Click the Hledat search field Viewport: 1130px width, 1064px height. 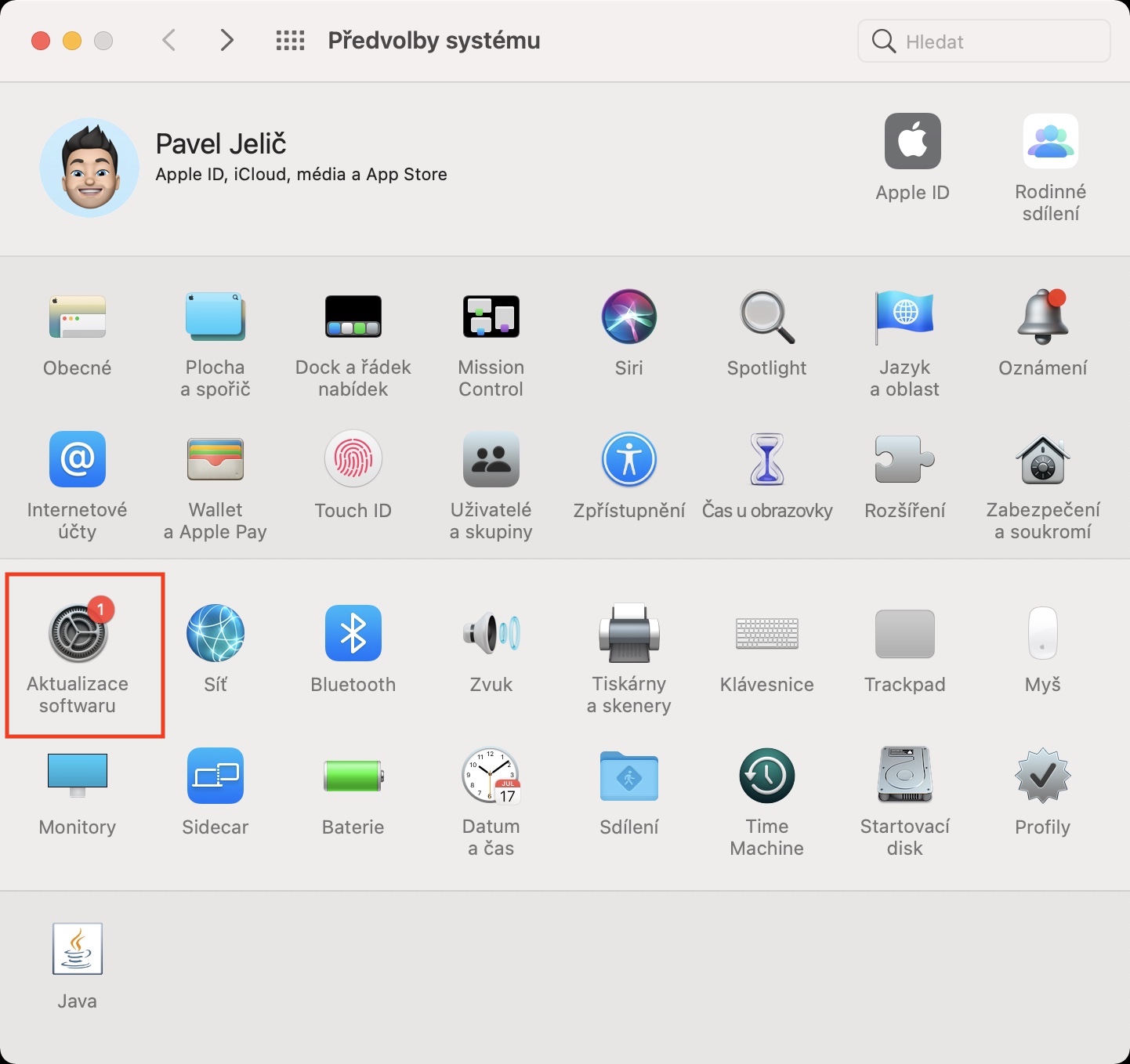pyautogui.click(x=984, y=42)
